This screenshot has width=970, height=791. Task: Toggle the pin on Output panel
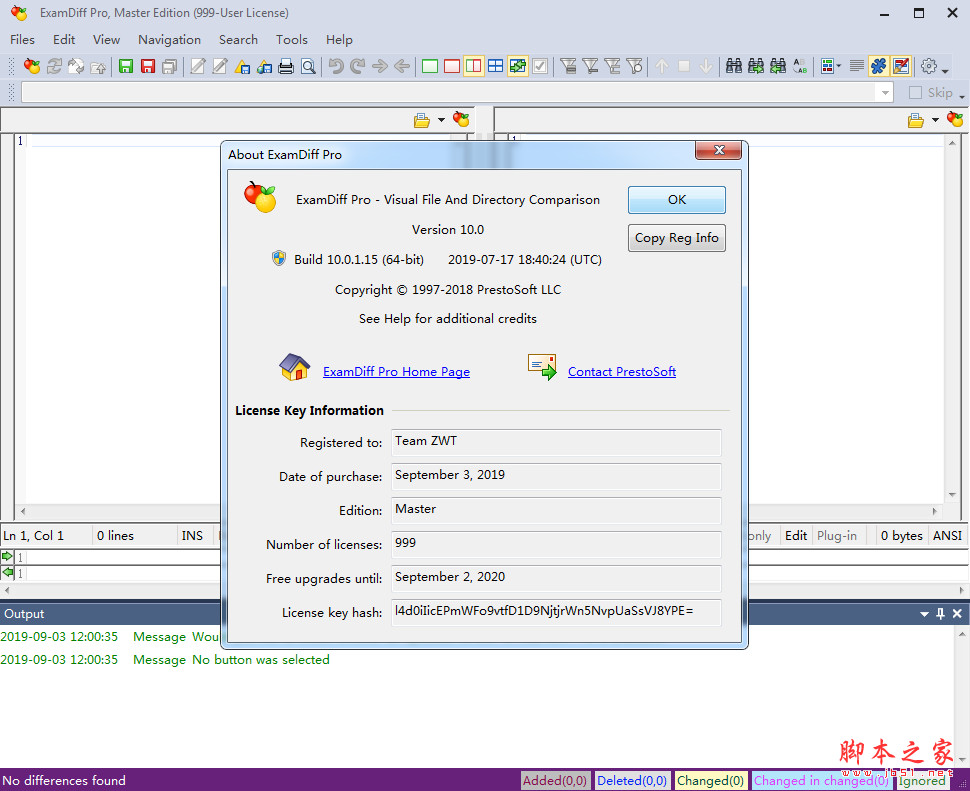coord(940,614)
